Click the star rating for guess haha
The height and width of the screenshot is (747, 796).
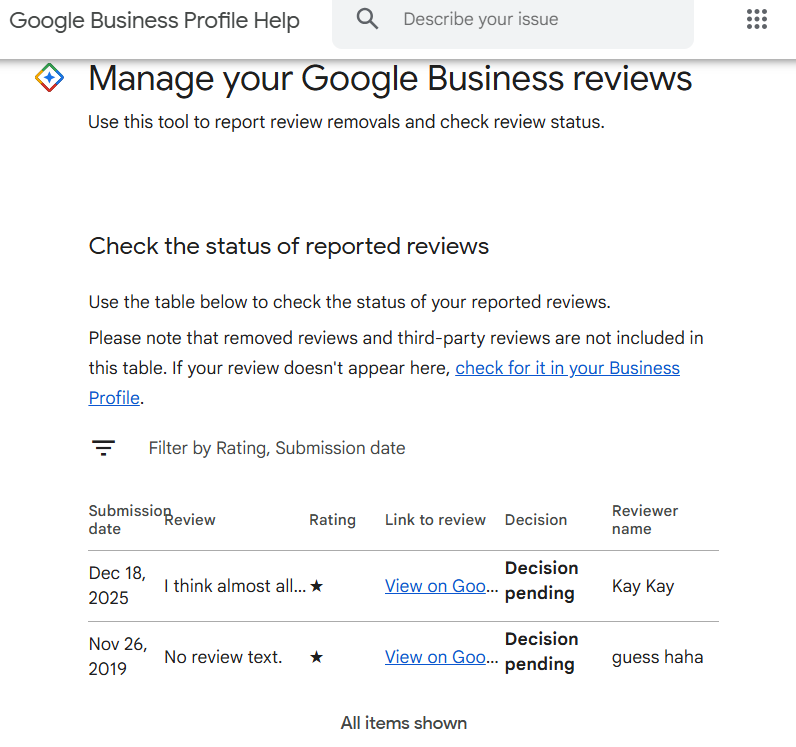[316, 658]
